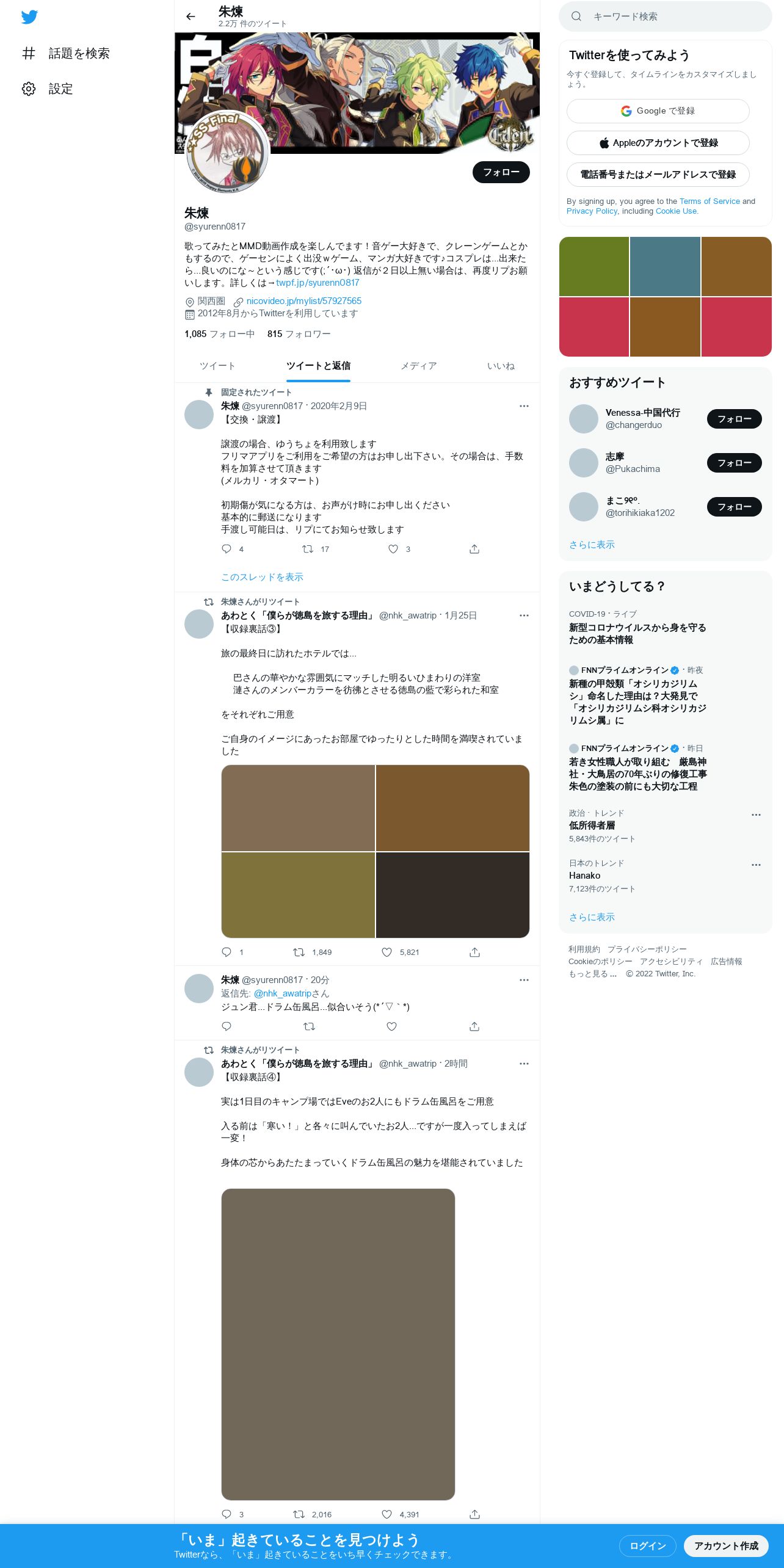Open the tall image in 収録裏話④ tweet

point(338,1344)
